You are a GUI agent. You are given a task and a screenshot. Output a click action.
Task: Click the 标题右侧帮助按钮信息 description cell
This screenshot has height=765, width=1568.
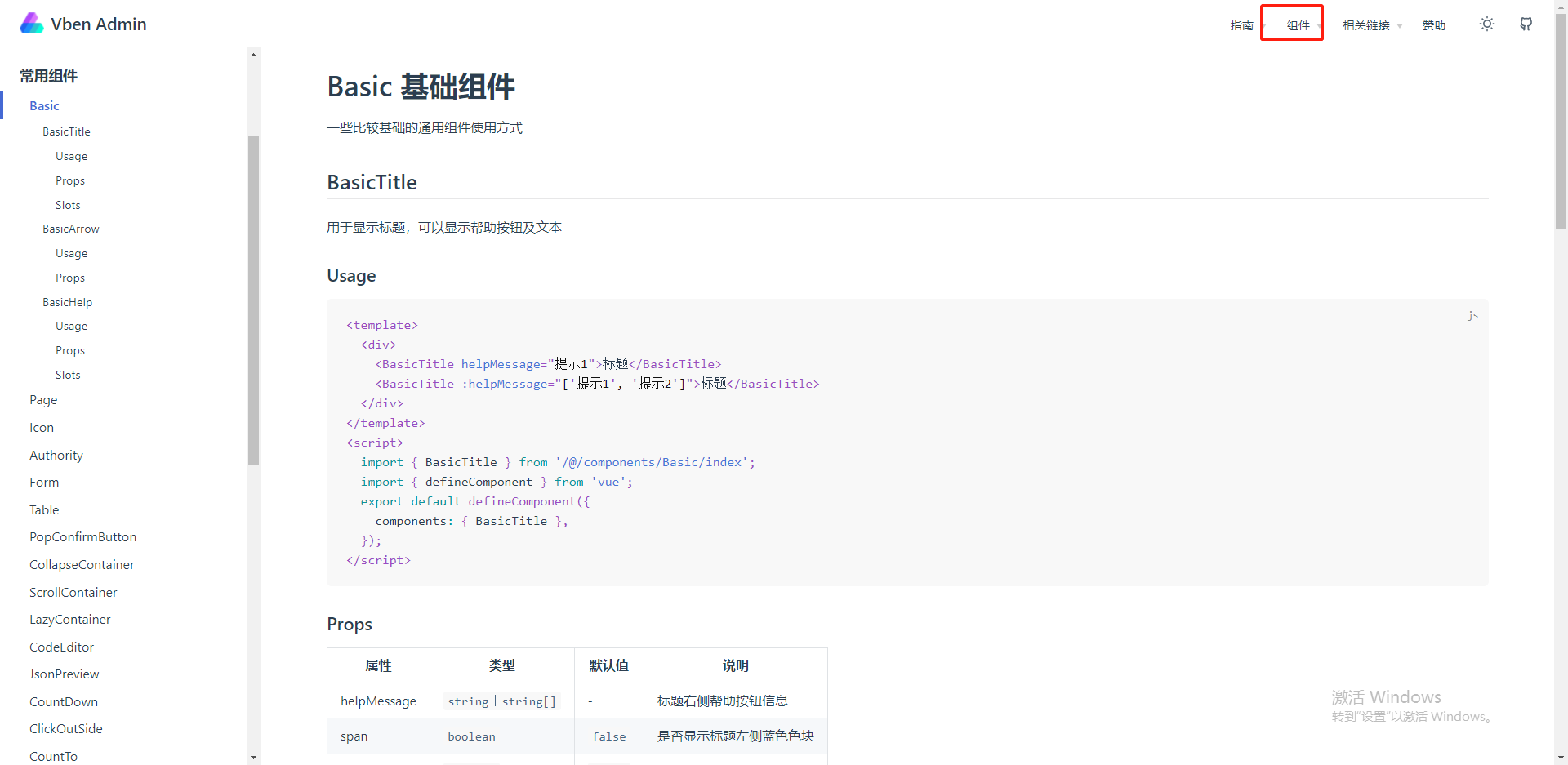736,701
